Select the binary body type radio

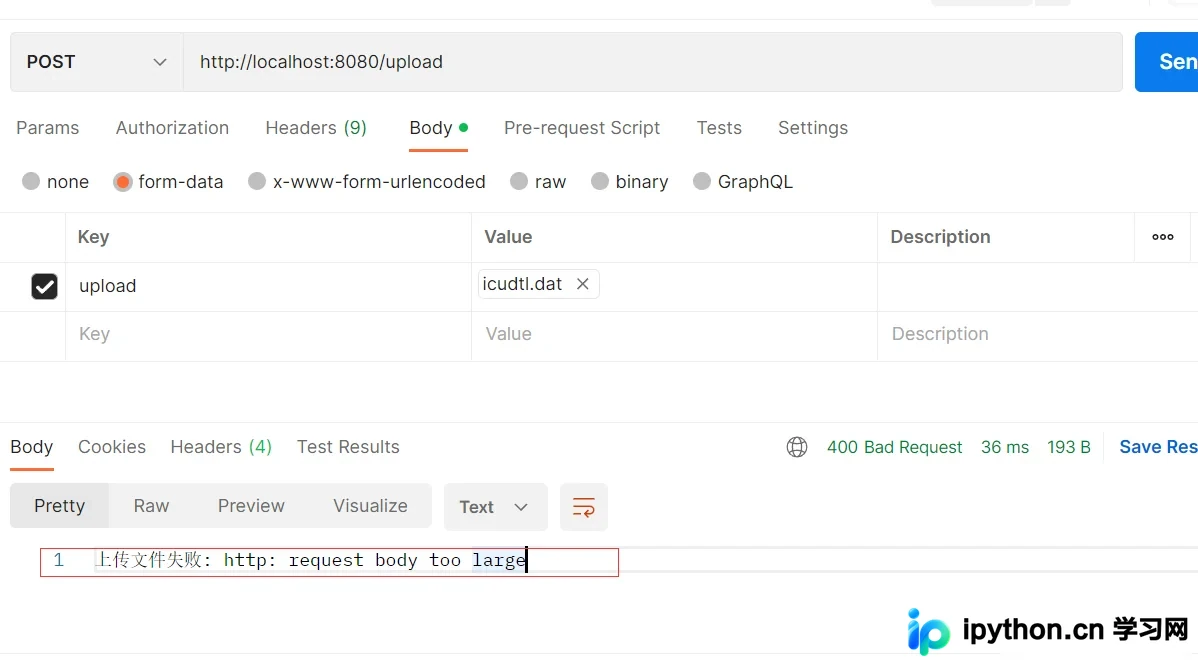coord(600,181)
